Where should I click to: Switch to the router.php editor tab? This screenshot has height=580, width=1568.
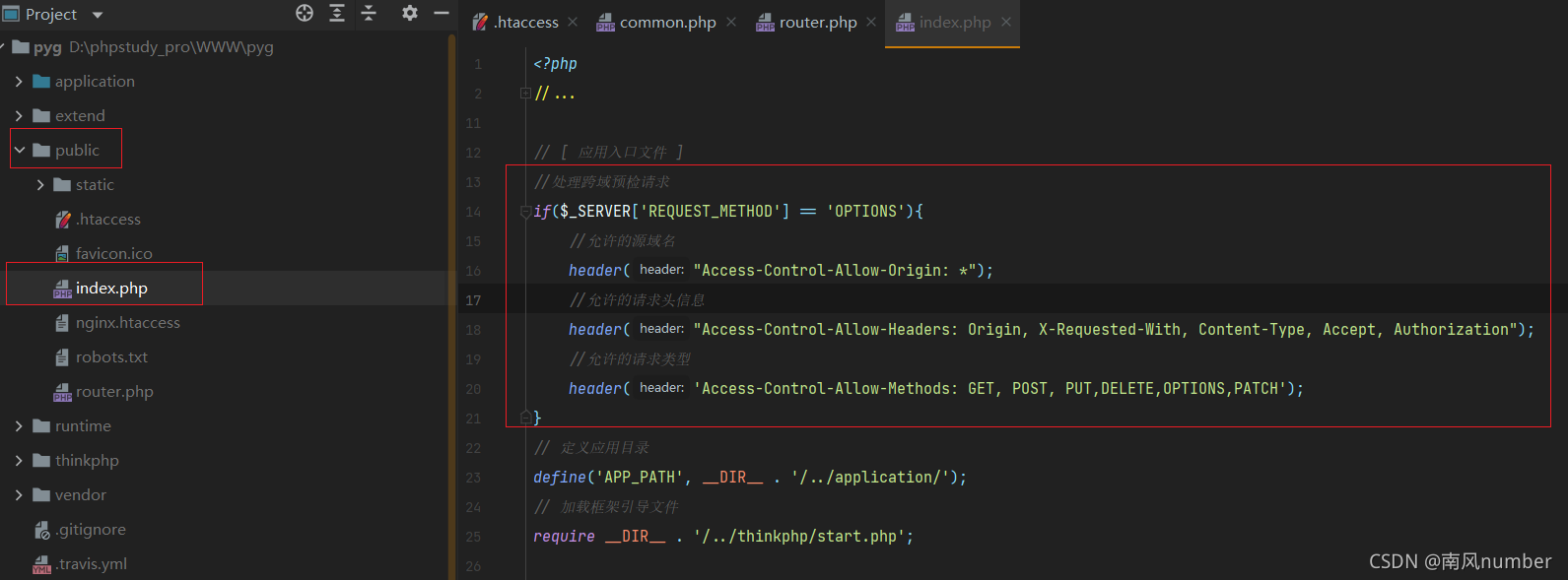817,22
